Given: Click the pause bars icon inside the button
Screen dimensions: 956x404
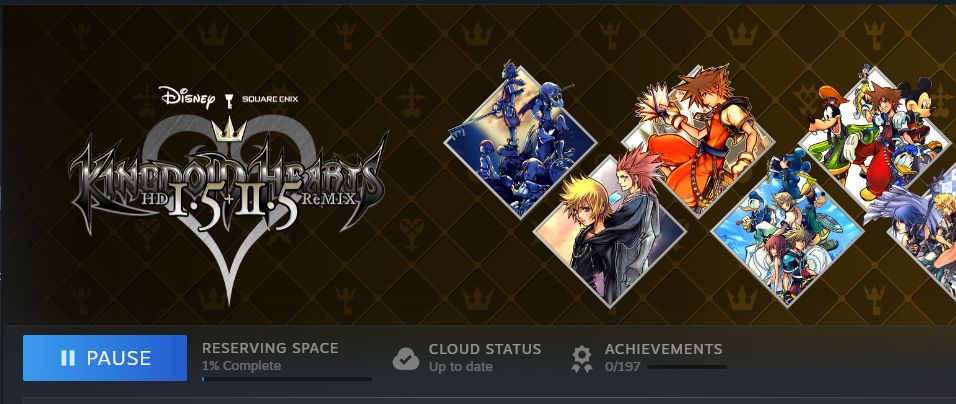Looking at the screenshot, I should [x=68, y=358].
